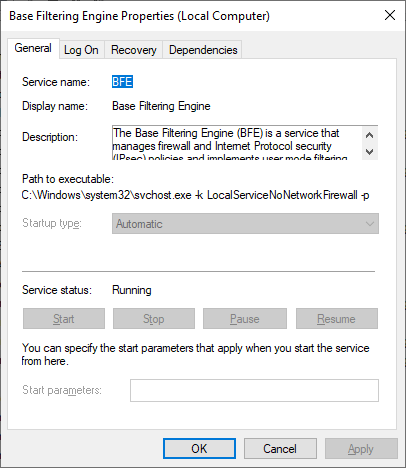This screenshot has width=406, height=468.
Task: Click inside the Description text box
Action: (237, 143)
